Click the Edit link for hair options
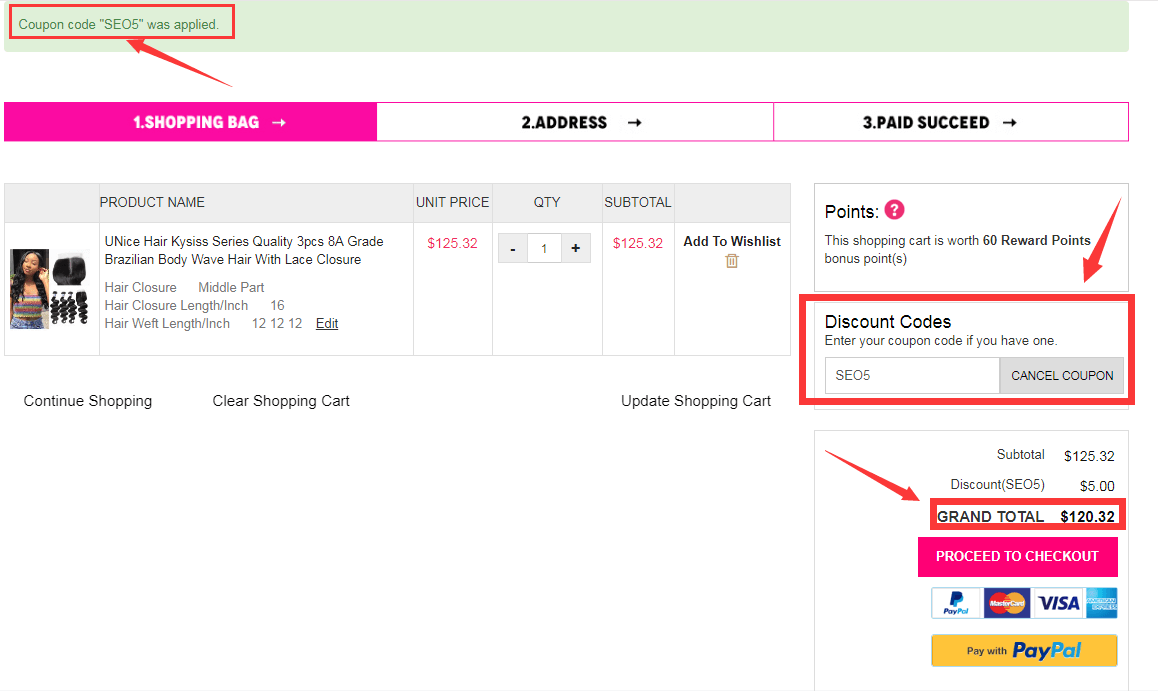Screen dimensions: 1158x691 click(x=327, y=323)
